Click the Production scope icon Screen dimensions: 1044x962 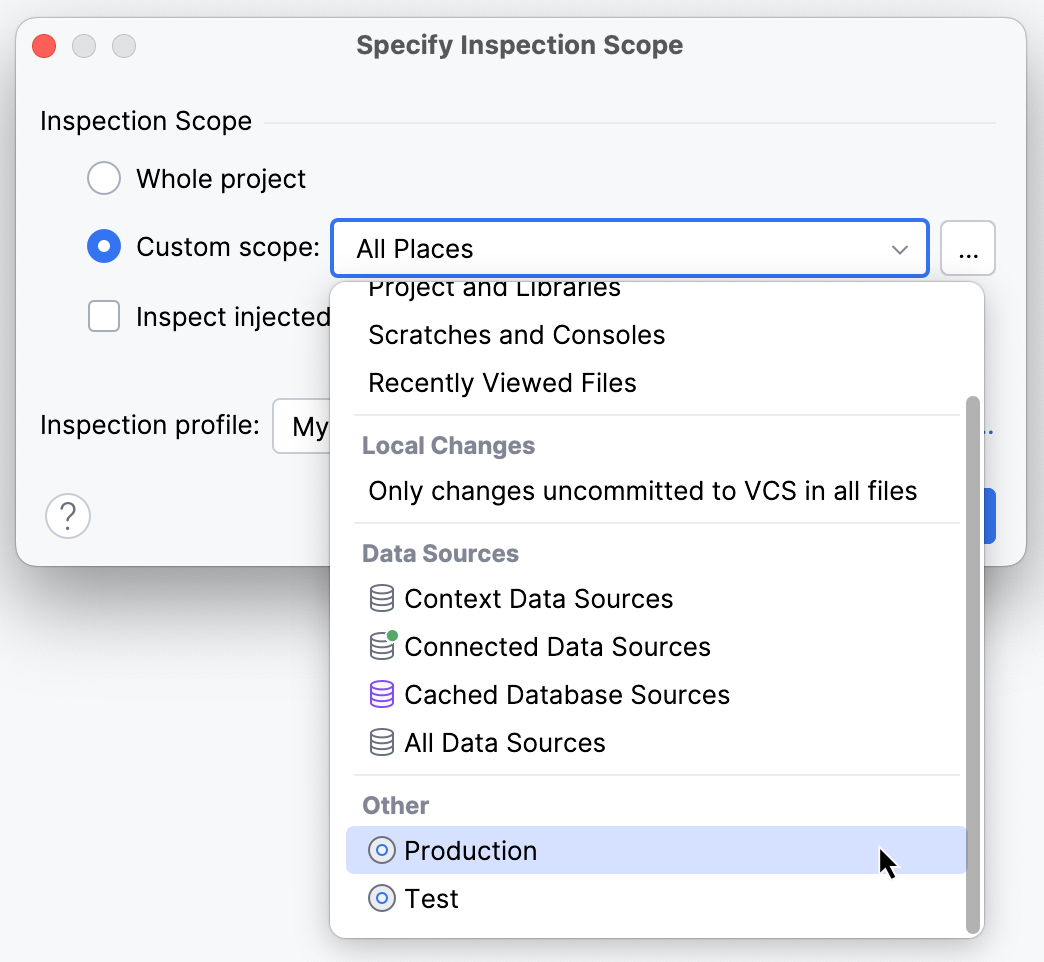381,849
